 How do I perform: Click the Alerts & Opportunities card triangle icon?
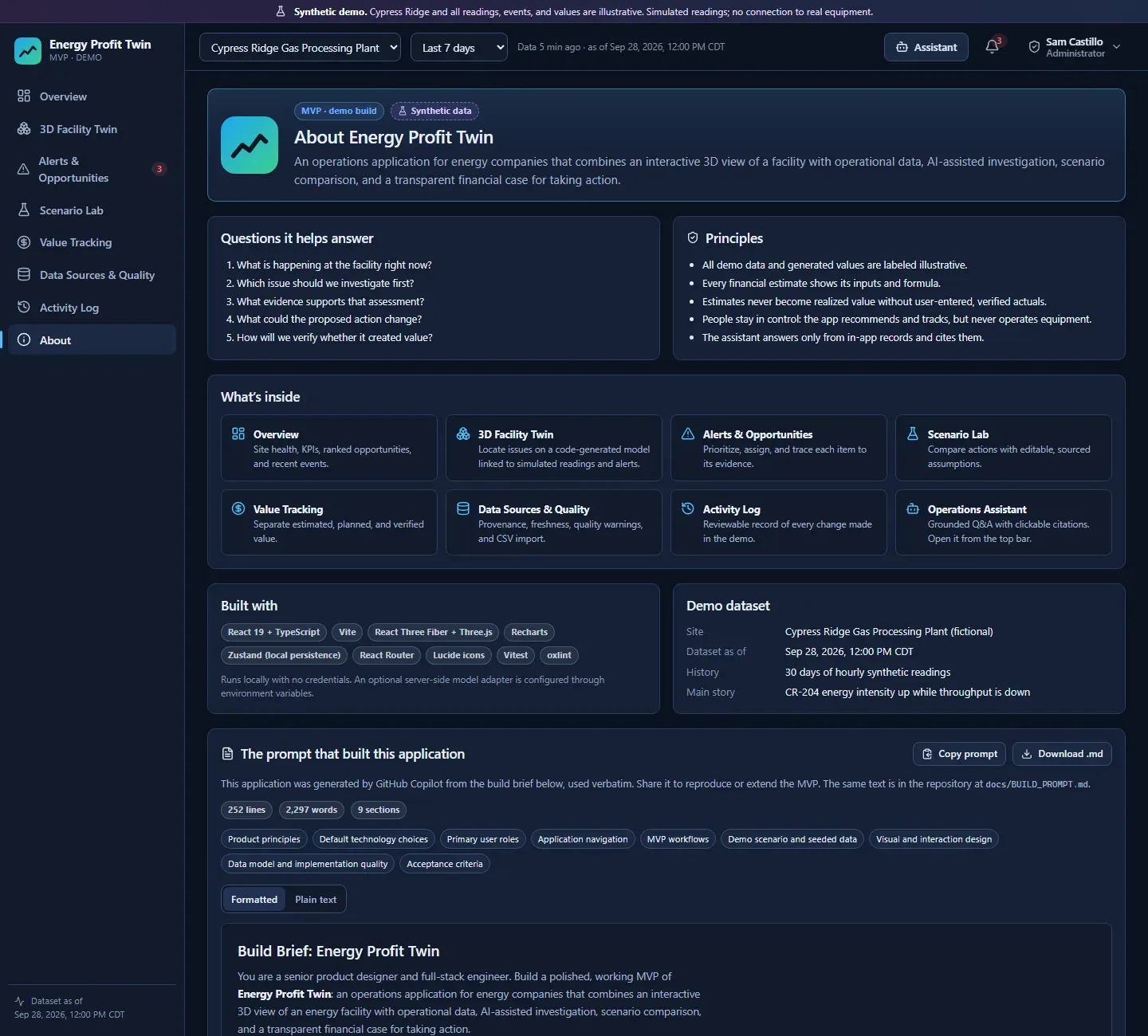point(688,434)
